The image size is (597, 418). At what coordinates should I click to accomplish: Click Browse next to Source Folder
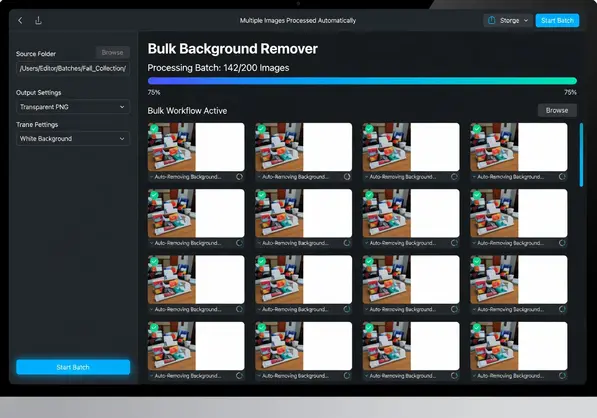coord(112,53)
